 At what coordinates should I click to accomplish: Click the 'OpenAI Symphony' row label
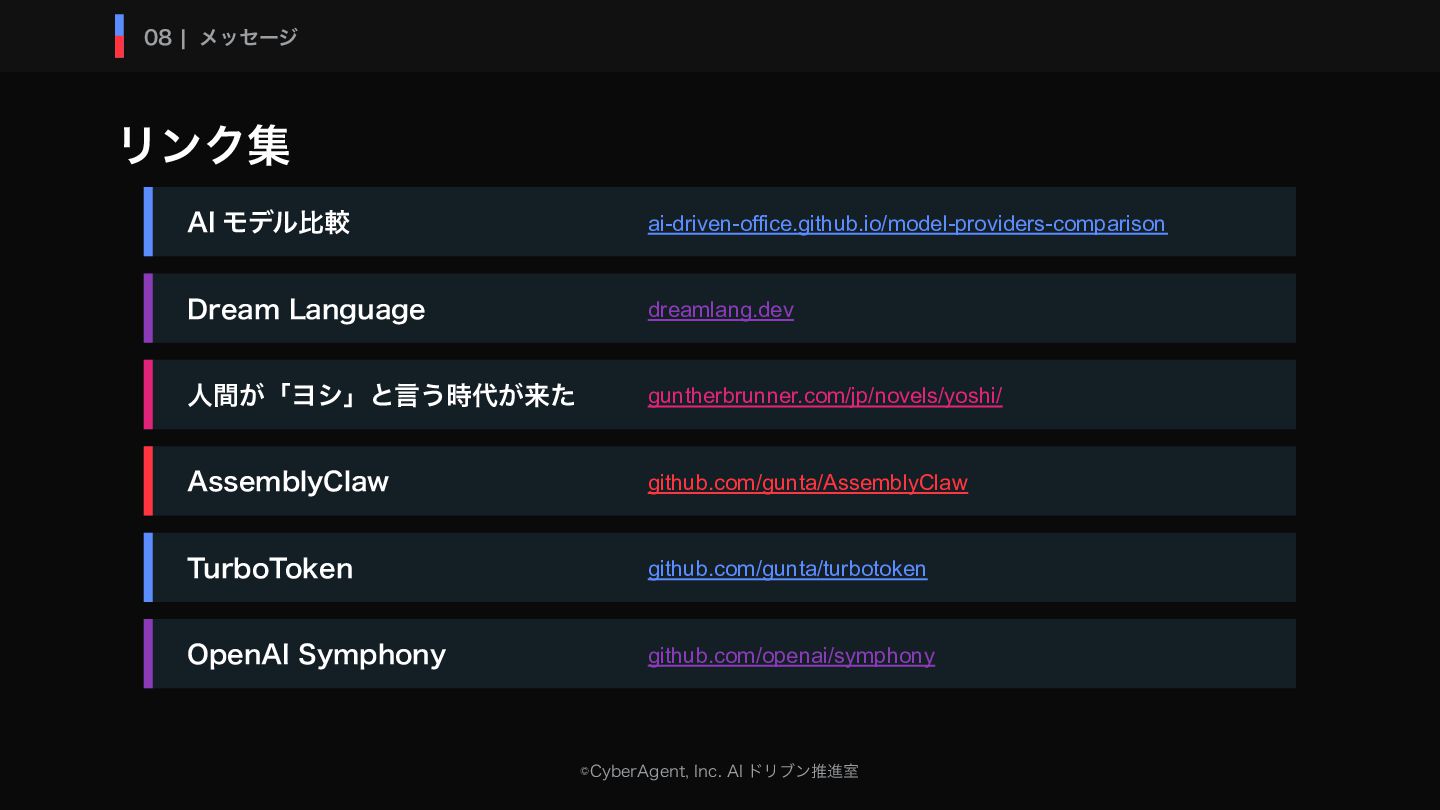pos(316,654)
